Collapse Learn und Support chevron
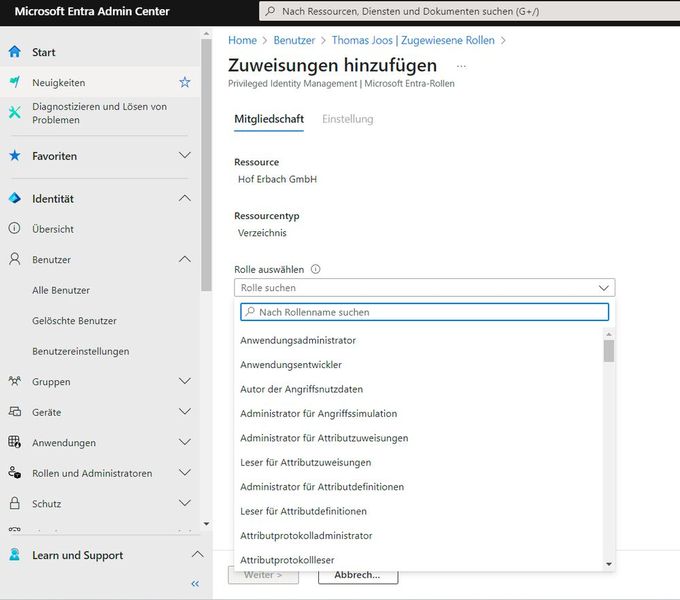Screen dimensions: 680x600 [x=197, y=554]
